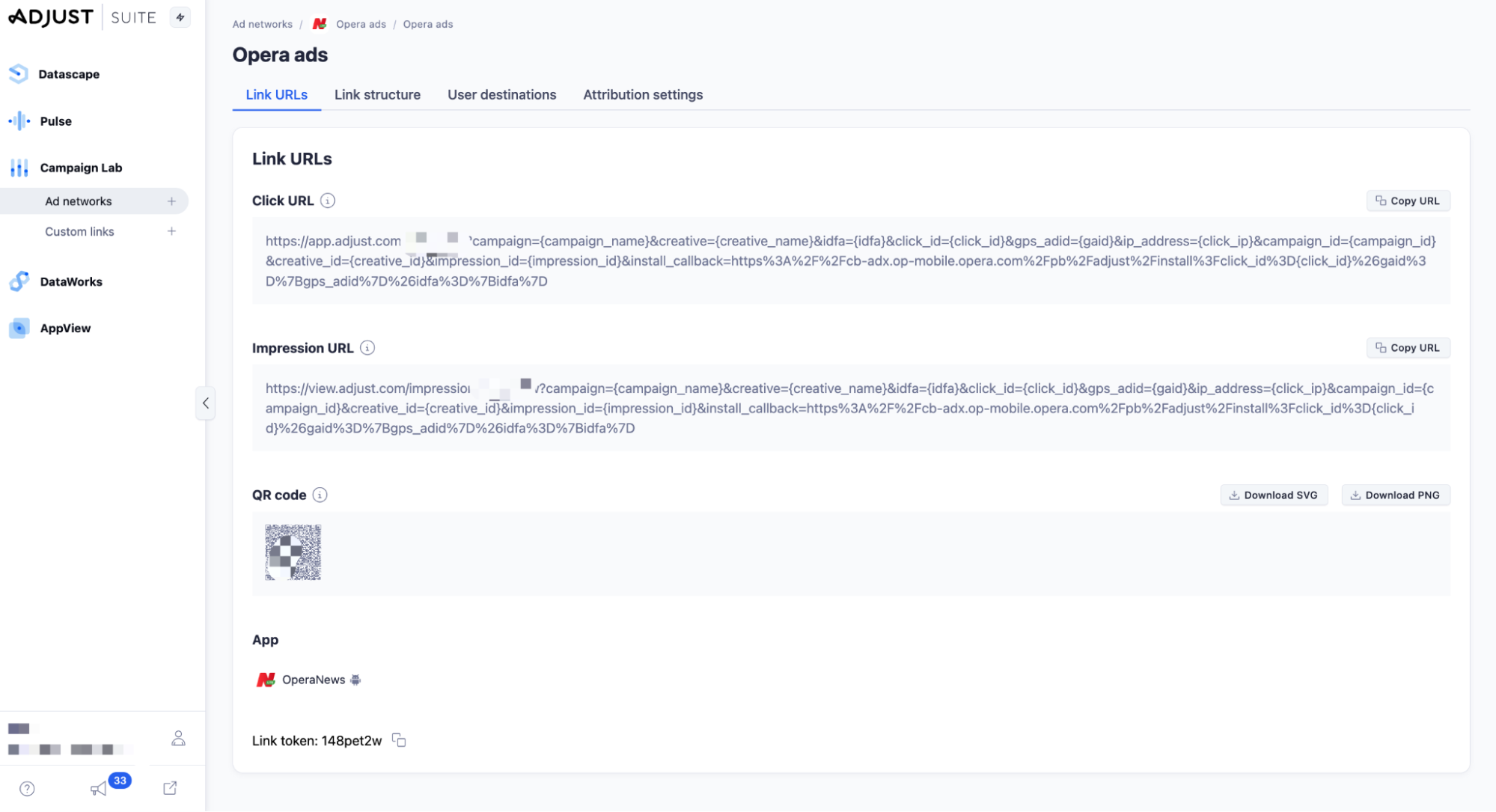The image size is (1496, 812).
Task: Copy the Click URL
Action: click(x=1408, y=201)
